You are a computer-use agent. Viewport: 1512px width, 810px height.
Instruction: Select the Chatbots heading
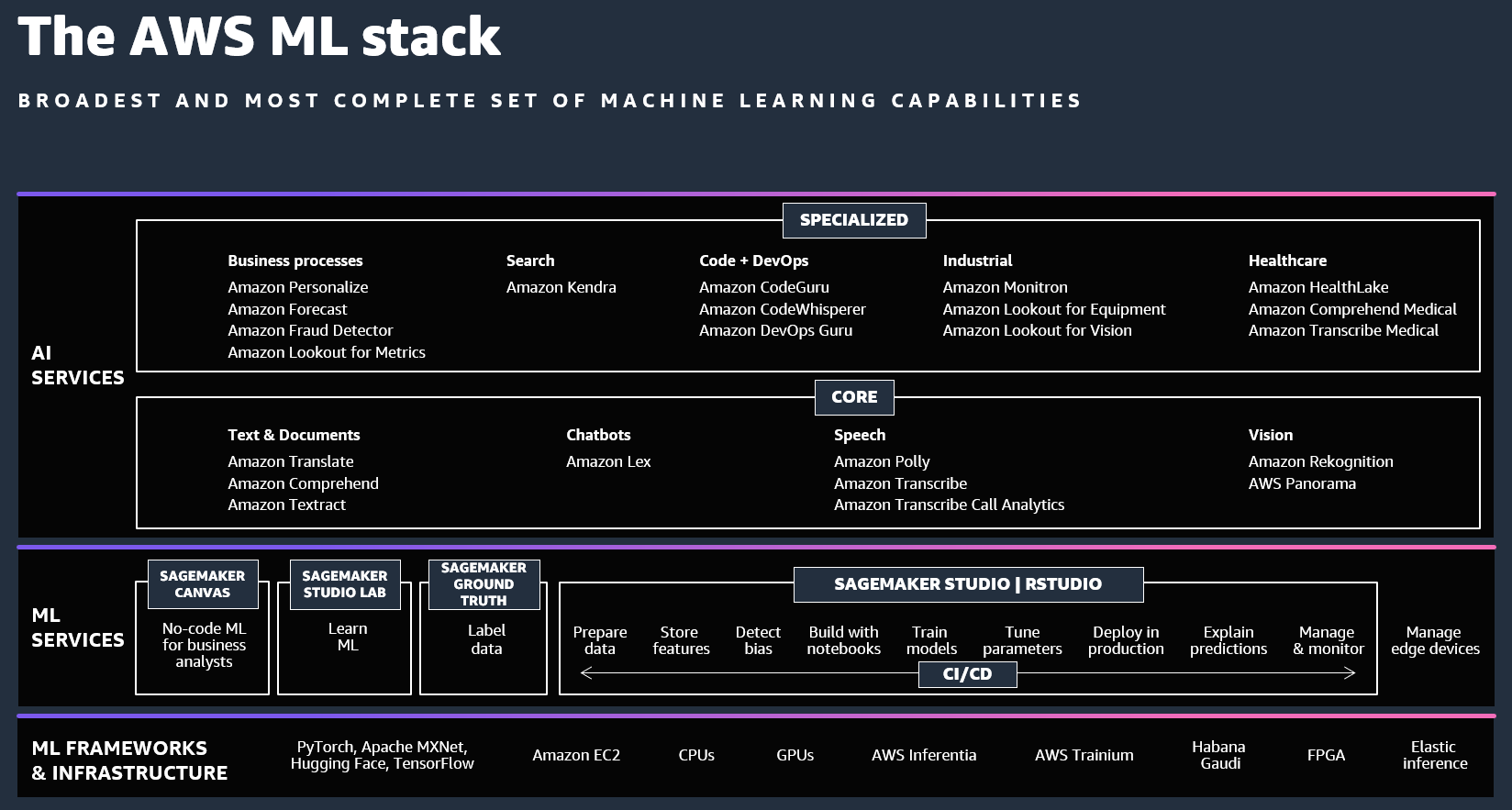(598, 435)
